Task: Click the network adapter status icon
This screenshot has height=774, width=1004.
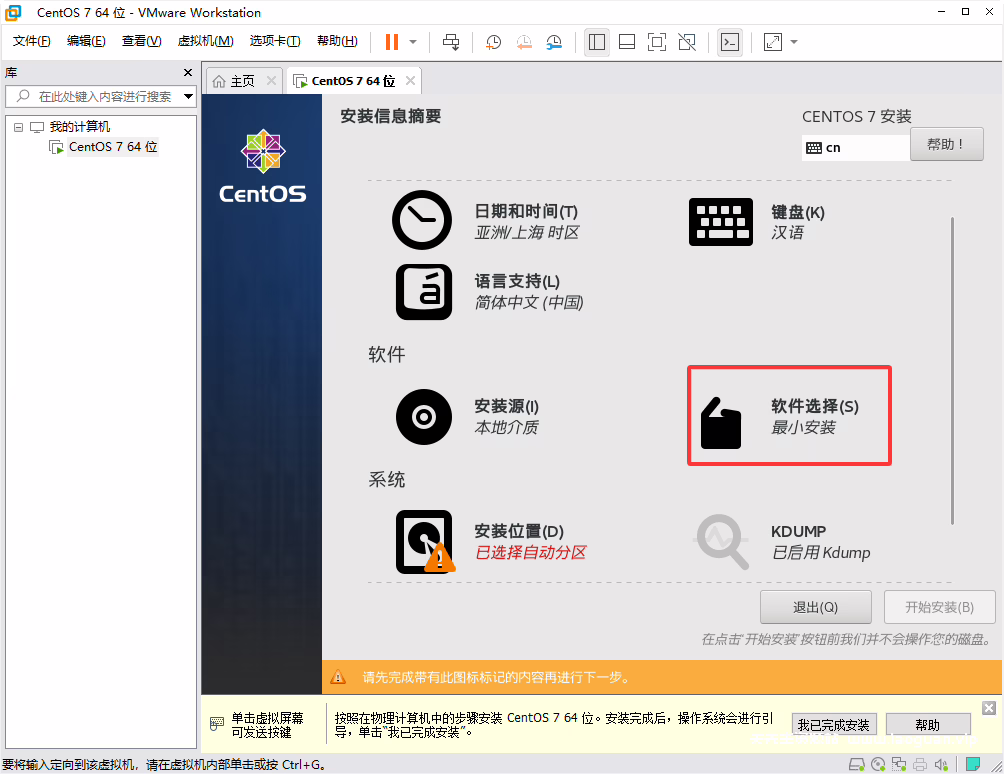Action: [x=899, y=764]
